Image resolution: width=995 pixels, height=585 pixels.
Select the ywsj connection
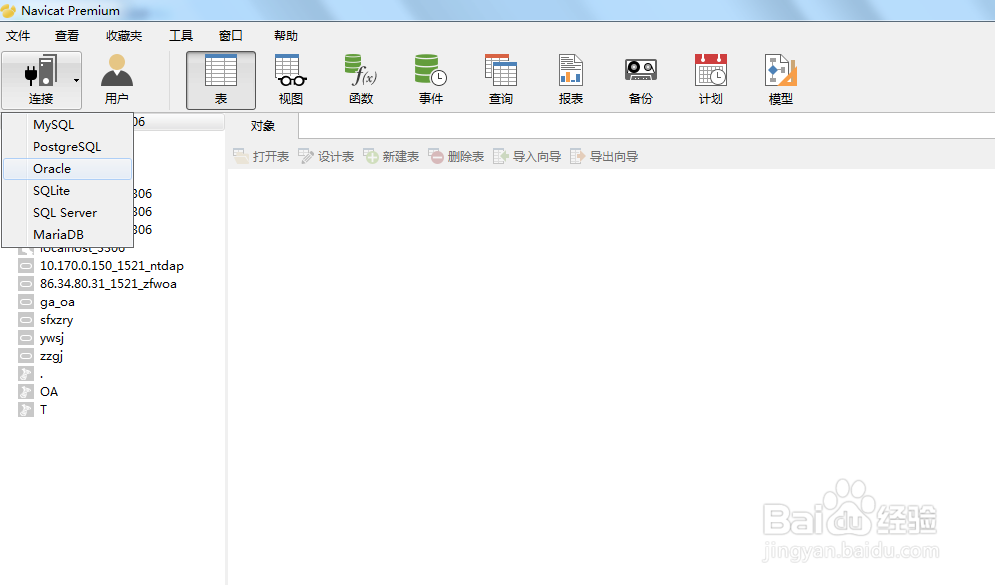click(x=52, y=338)
